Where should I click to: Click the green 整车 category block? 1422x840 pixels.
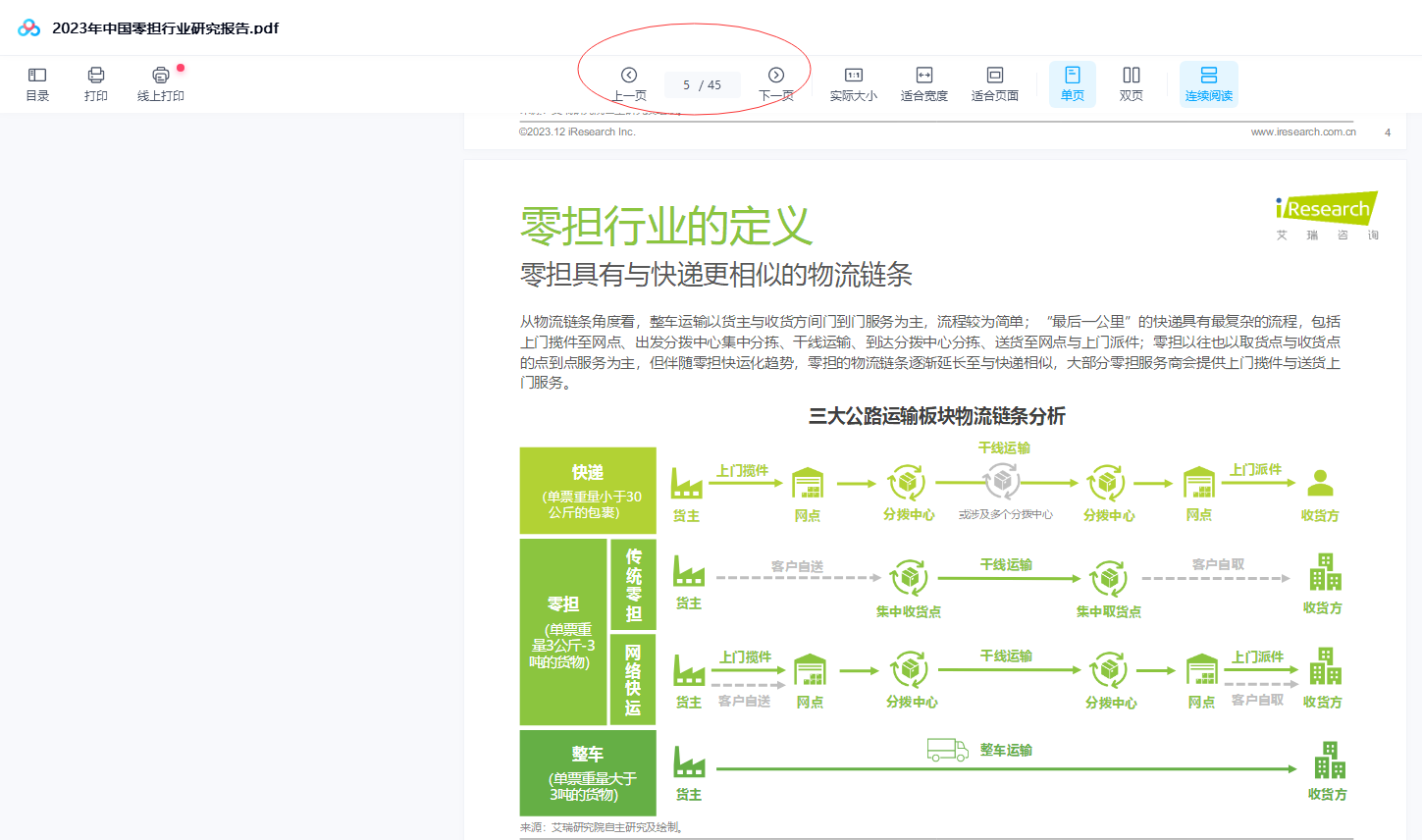588,773
